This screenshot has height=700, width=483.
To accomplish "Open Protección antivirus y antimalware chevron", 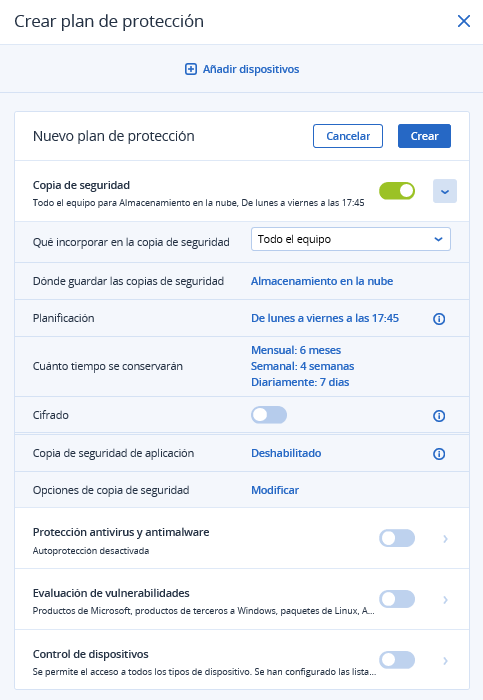I will pos(446,539).
